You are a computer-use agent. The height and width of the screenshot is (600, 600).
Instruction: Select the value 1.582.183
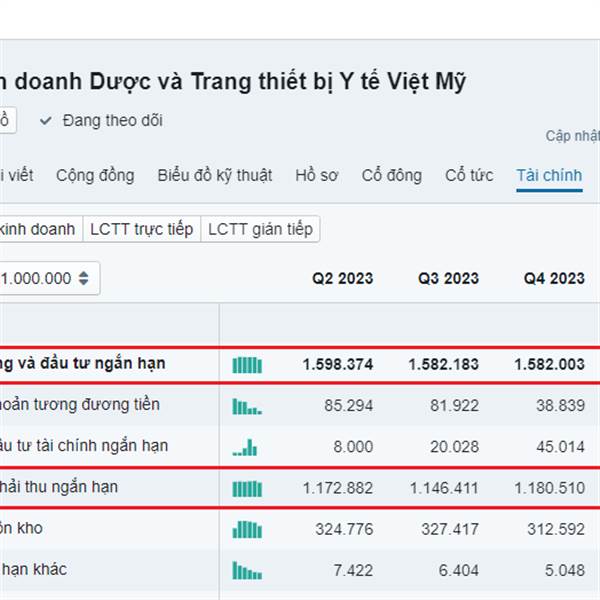[x=443, y=364]
